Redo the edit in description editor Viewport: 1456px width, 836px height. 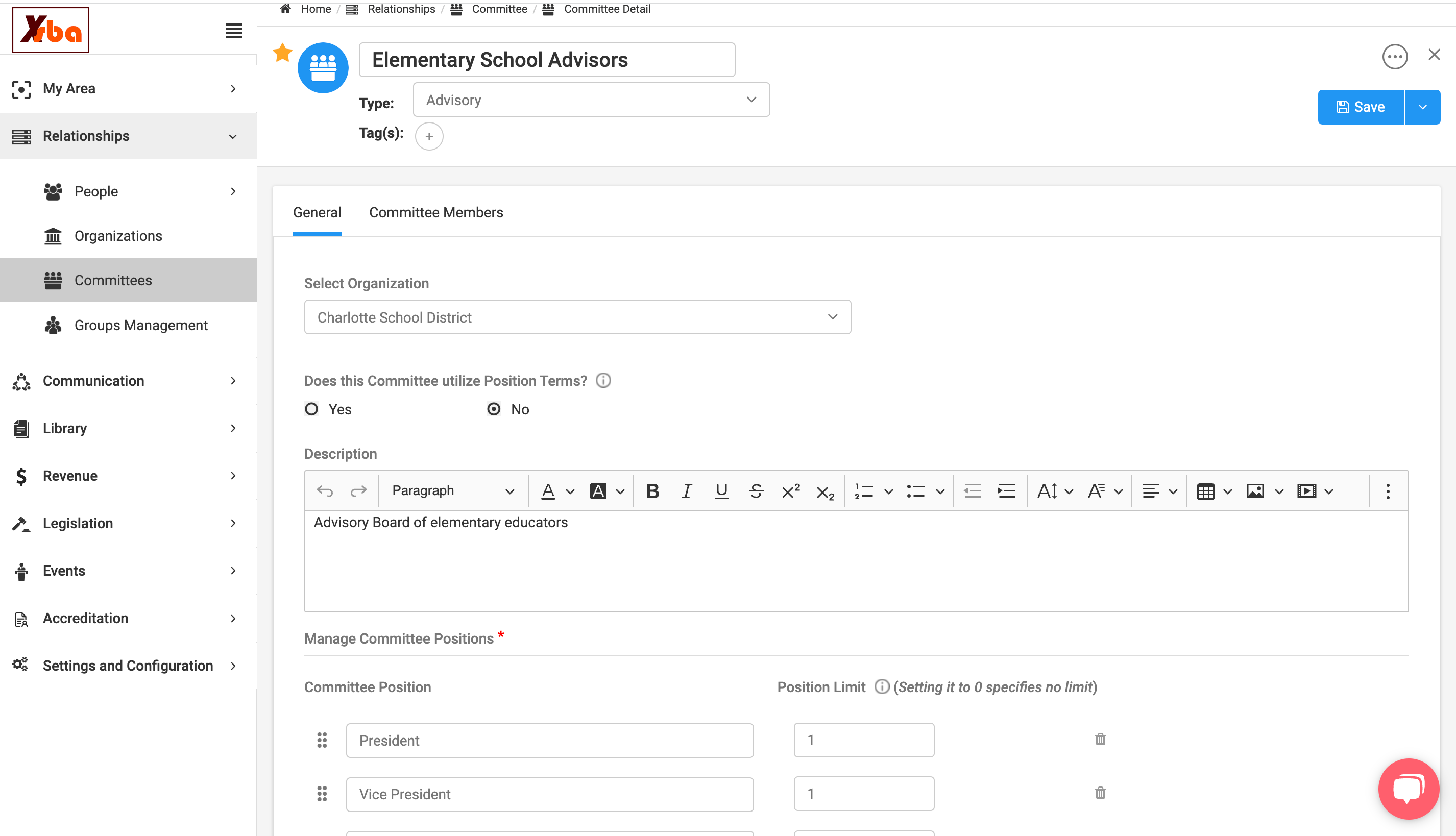[358, 491]
